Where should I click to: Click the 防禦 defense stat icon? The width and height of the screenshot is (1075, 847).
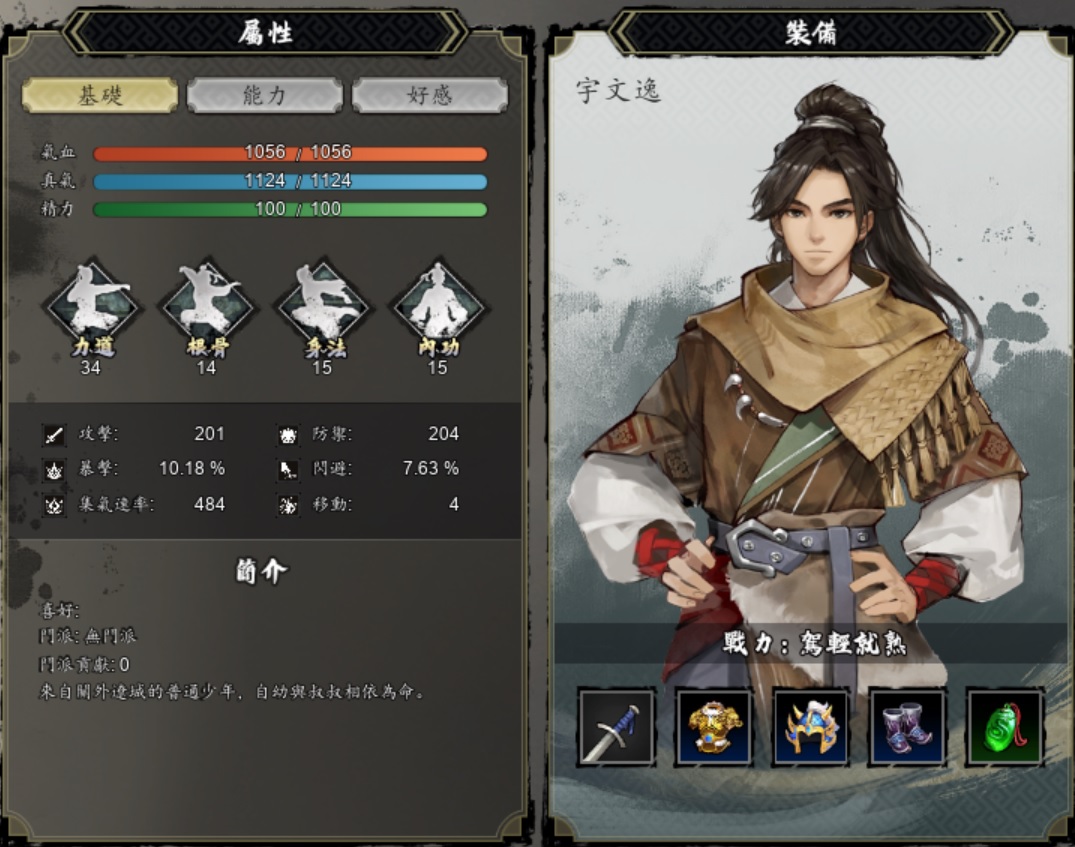tap(289, 435)
